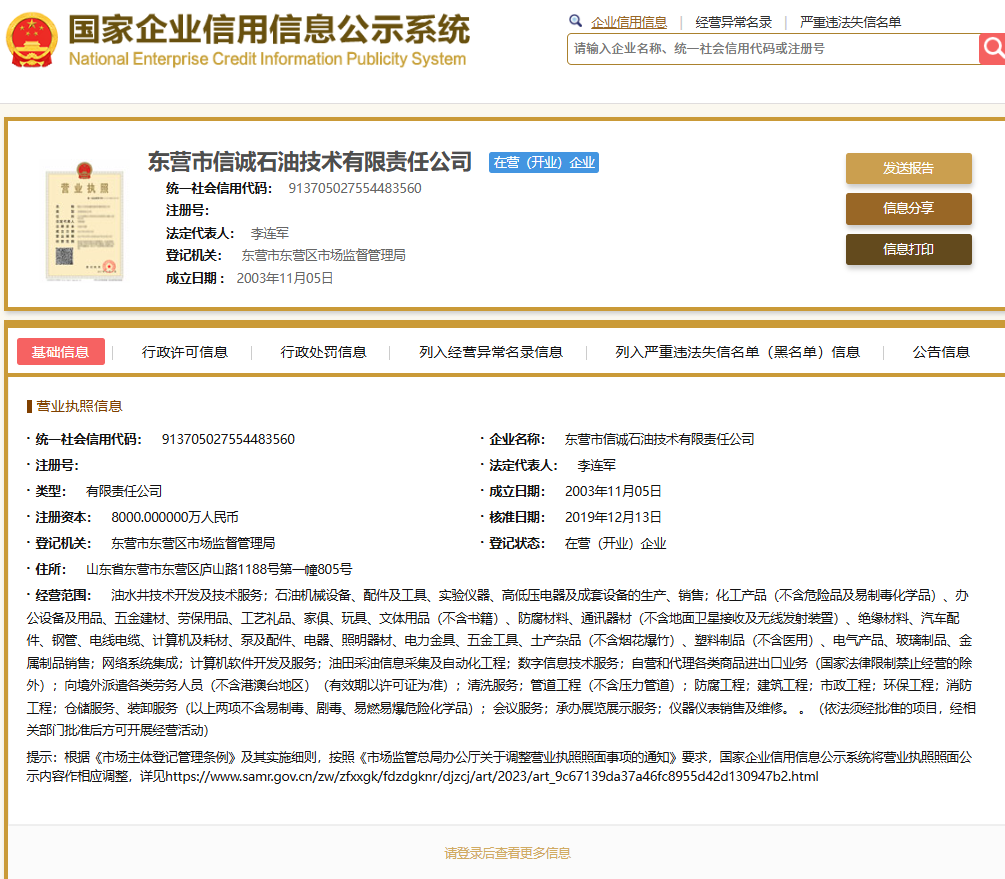This screenshot has width=1005, height=879.
Task: Switch to the 基础信息 tab
Action: (61, 351)
